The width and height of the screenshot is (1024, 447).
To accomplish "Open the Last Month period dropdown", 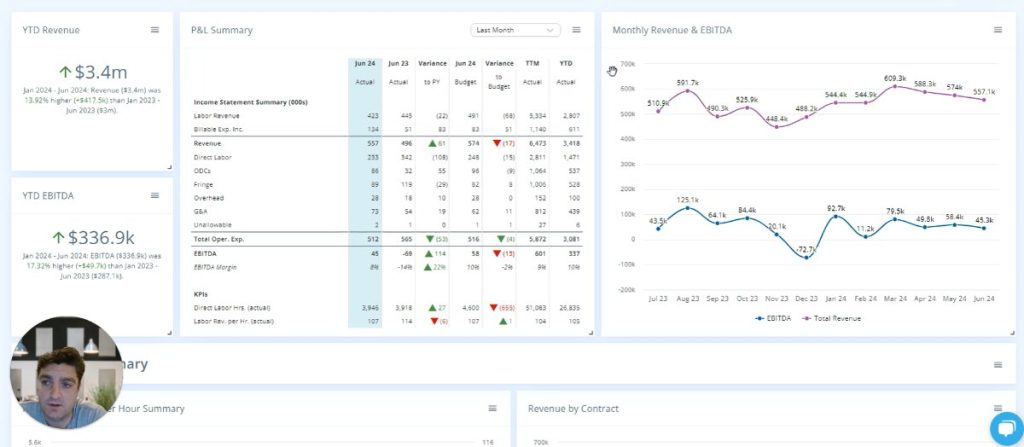I will (x=515, y=30).
